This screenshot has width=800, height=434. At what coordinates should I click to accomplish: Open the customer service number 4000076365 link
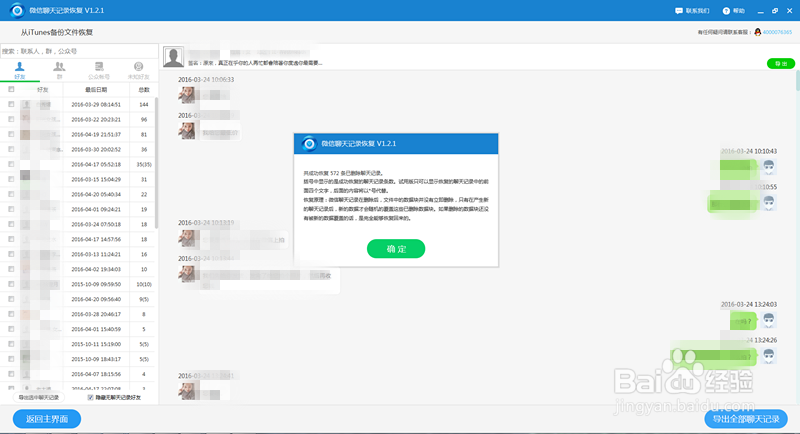(x=778, y=32)
